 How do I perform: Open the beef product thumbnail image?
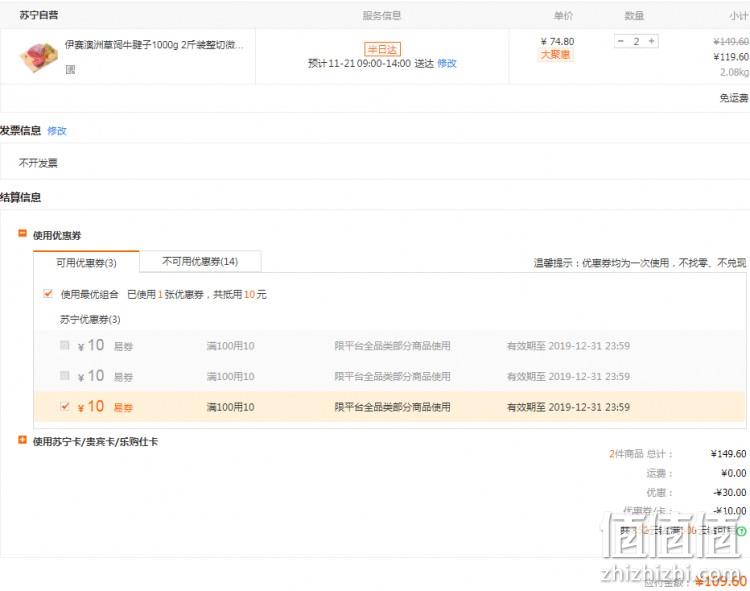(x=38, y=56)
